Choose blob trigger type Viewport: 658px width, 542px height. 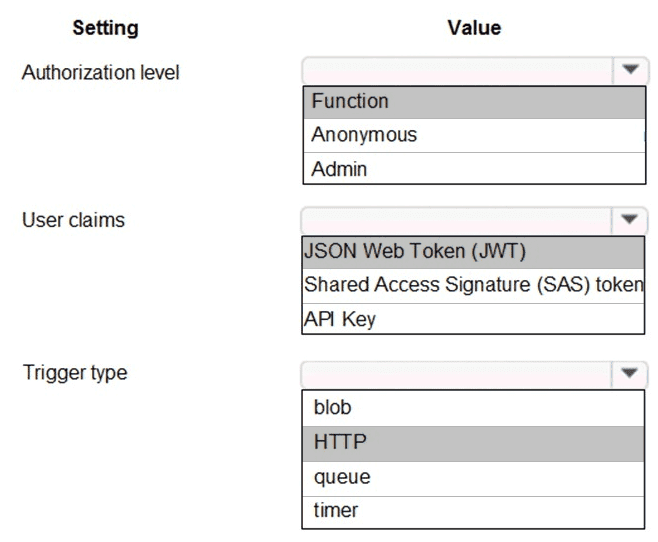tap(474, 407)
